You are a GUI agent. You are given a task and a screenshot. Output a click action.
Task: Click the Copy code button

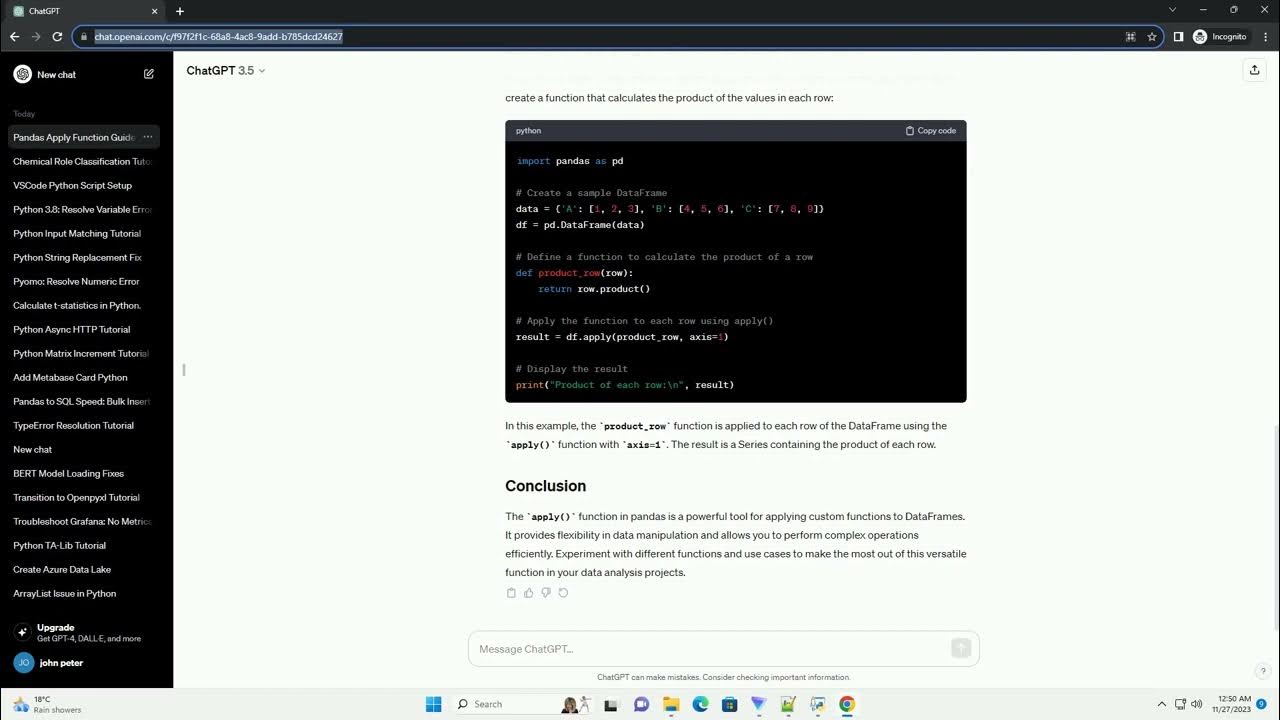[931, 130]
